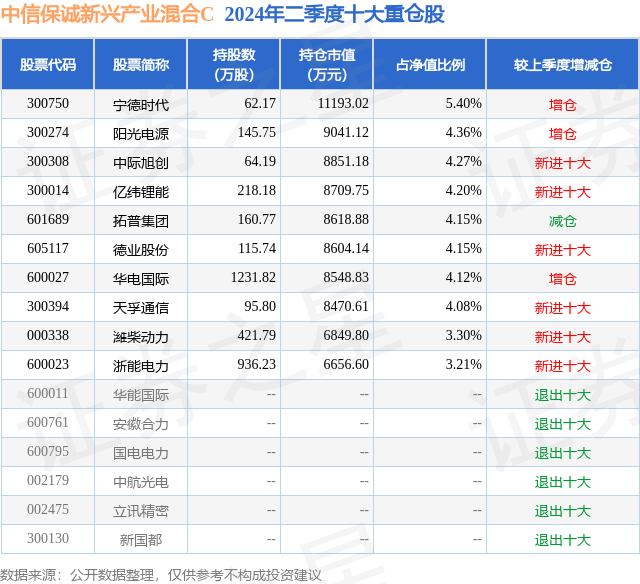Select stock name 华电国际
The height and width of the screenshot is (584, 640).
tap(141, 279)
